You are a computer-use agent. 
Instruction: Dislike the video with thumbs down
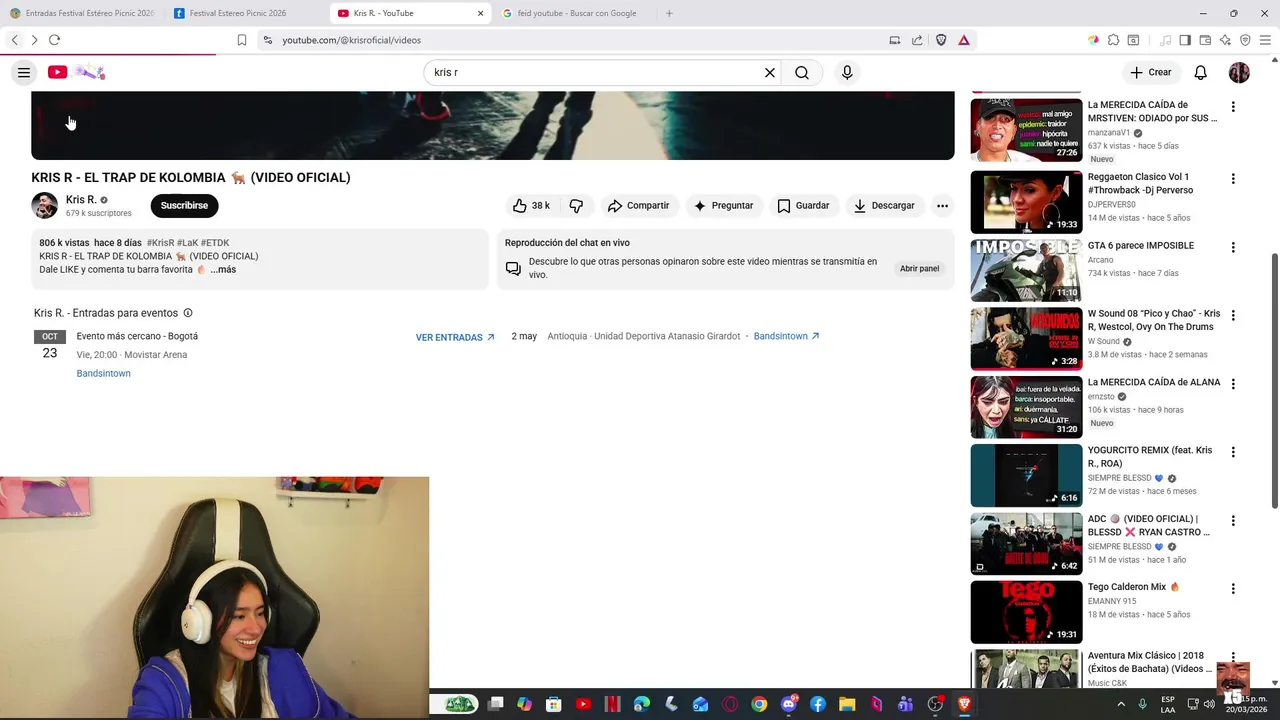click(576, 205)
